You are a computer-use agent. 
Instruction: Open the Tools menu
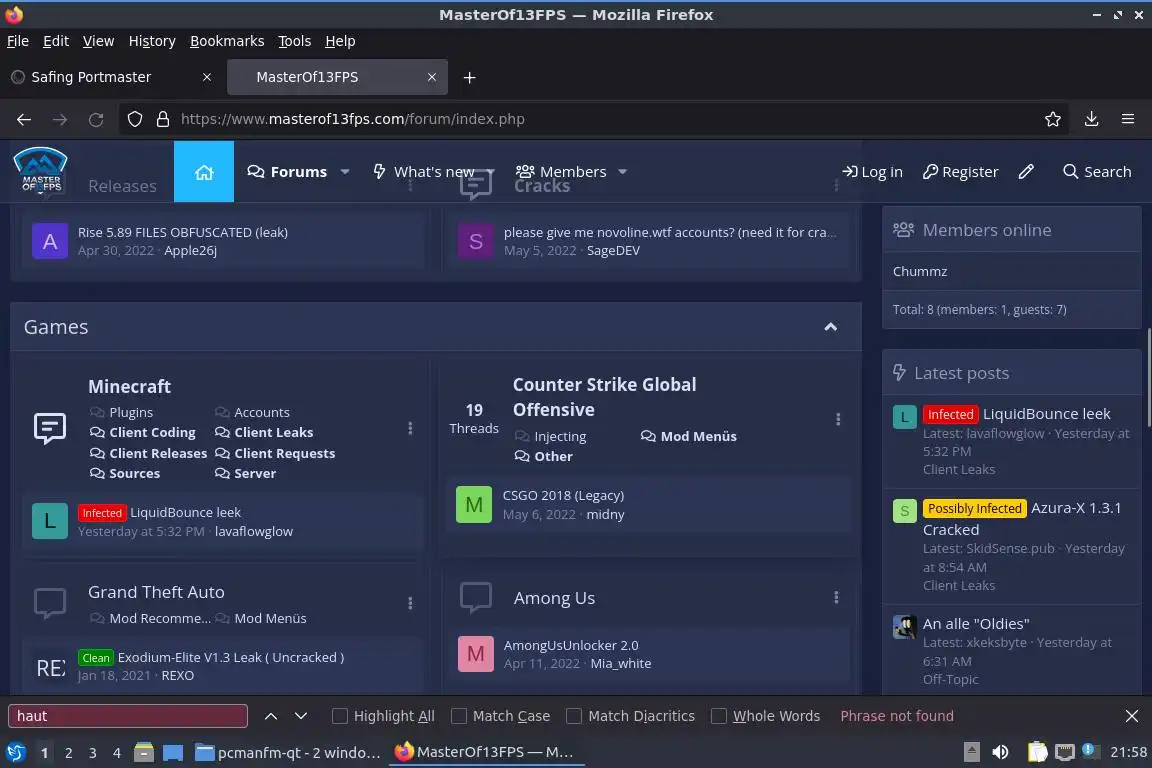295,41
